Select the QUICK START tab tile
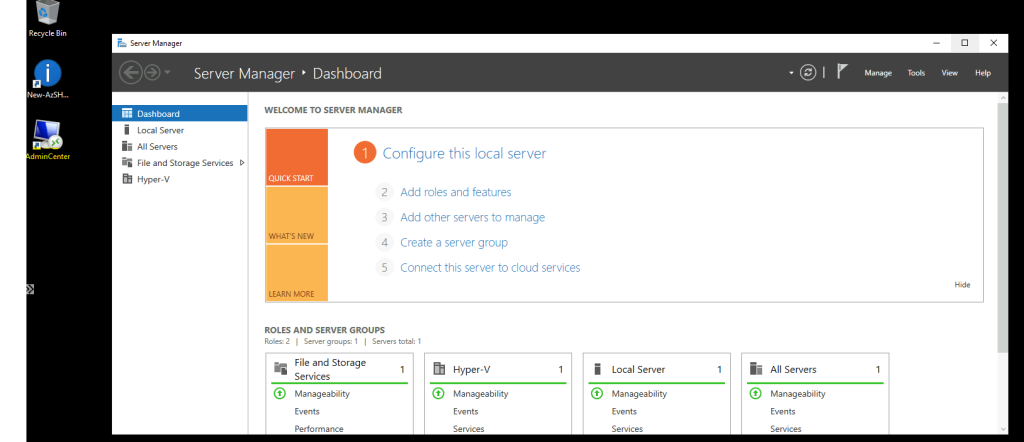Image resolution: width=1024 pixels, height=442 pixels. coord(297,157)
